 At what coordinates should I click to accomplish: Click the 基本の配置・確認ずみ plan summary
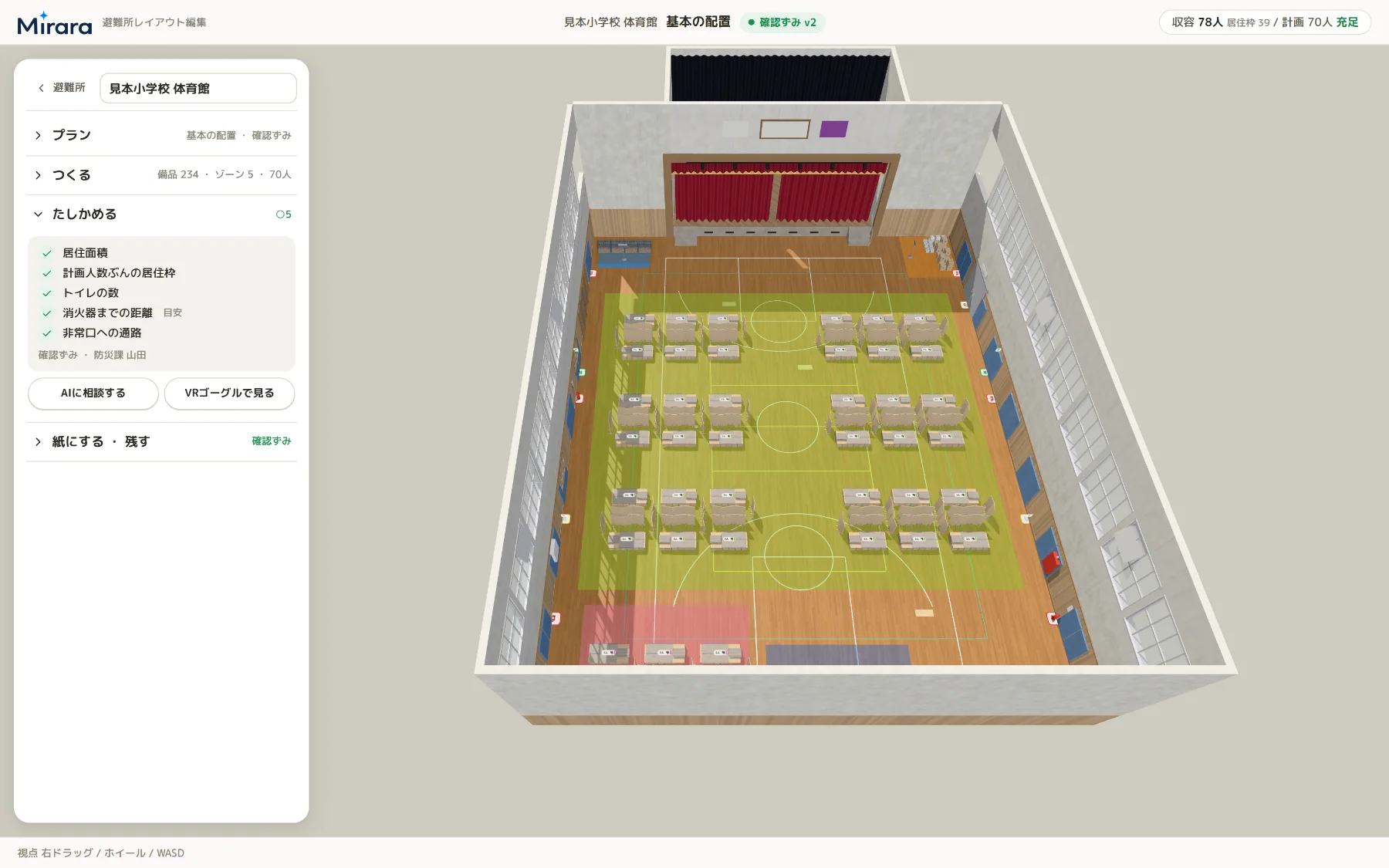tap(238, 136)
